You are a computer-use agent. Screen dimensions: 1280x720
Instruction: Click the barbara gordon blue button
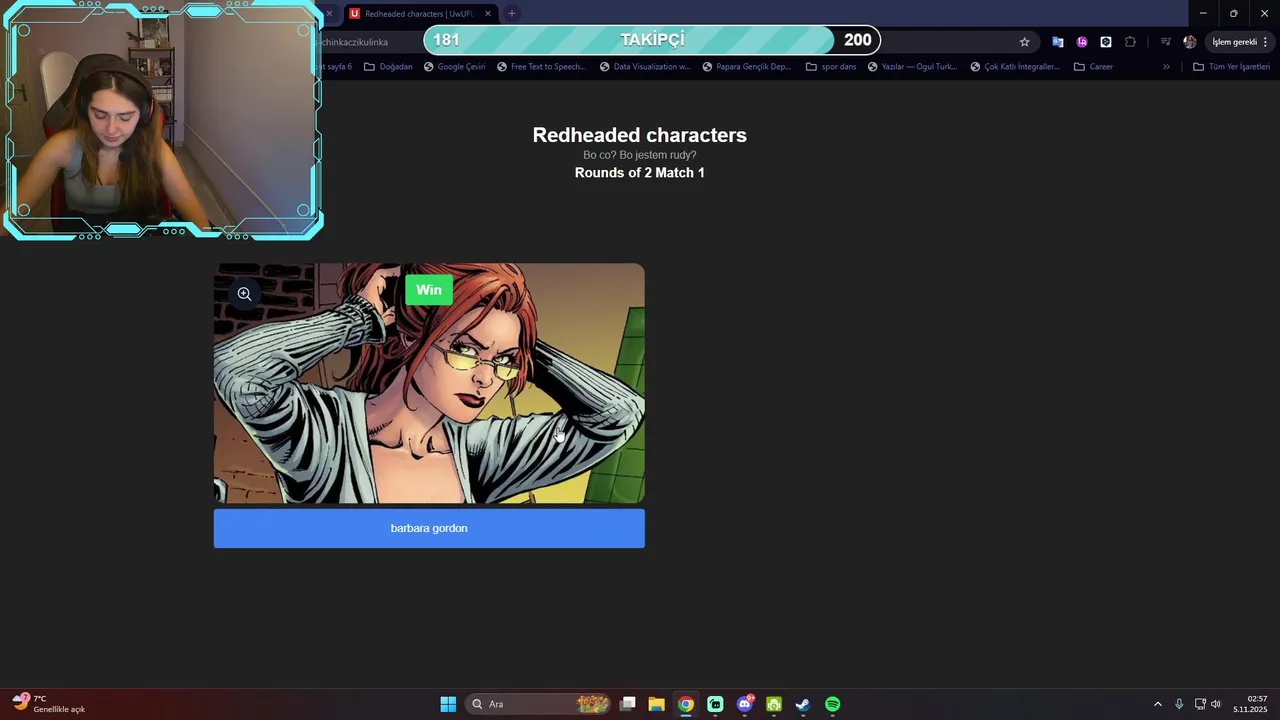429,528
